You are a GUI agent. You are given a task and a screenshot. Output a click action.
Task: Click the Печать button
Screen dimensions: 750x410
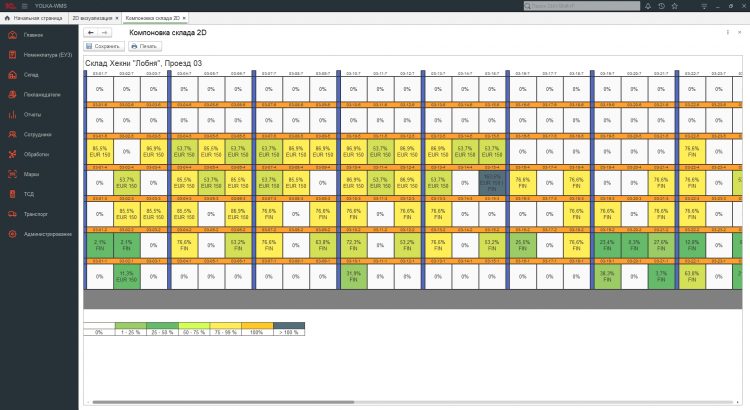click(144, 46)
